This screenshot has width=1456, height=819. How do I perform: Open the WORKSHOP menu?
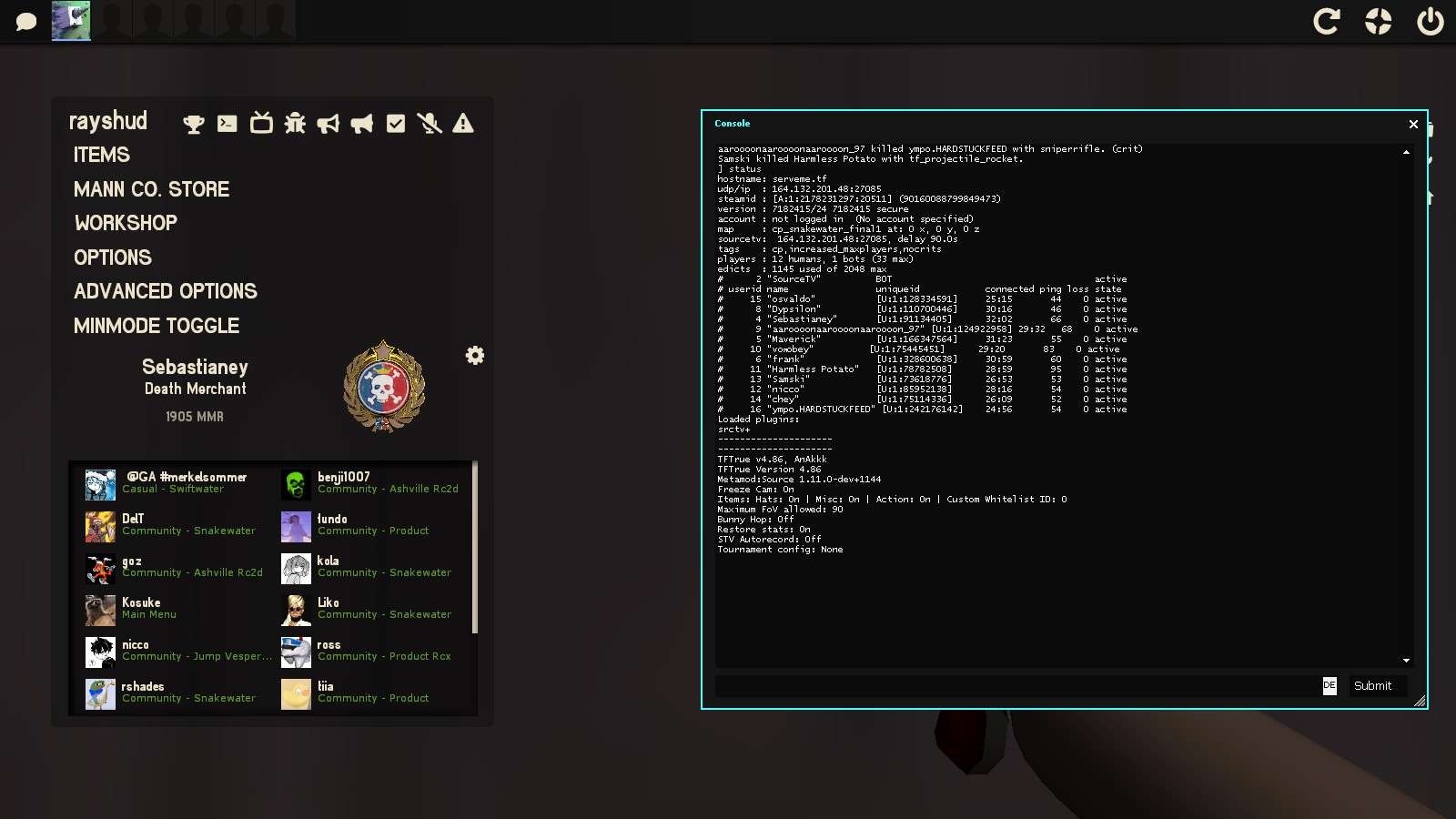[x=126, y=223]
